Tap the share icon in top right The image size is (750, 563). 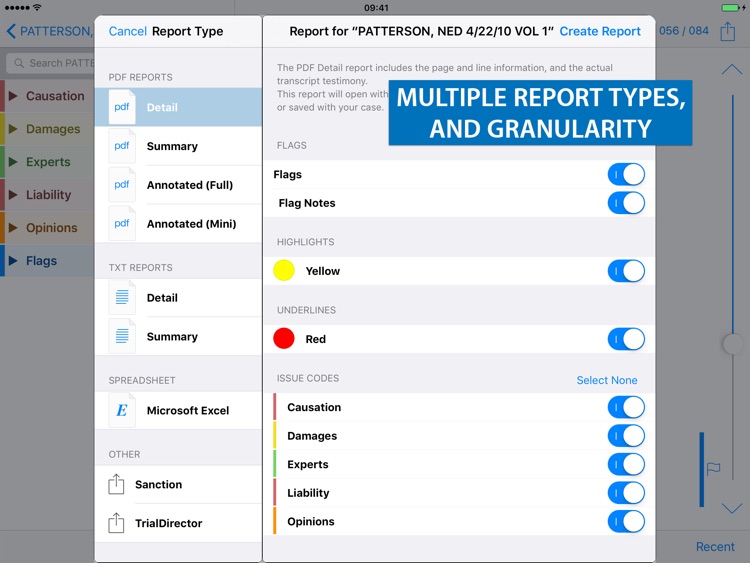pyautogui.click(x=728, y=32)
